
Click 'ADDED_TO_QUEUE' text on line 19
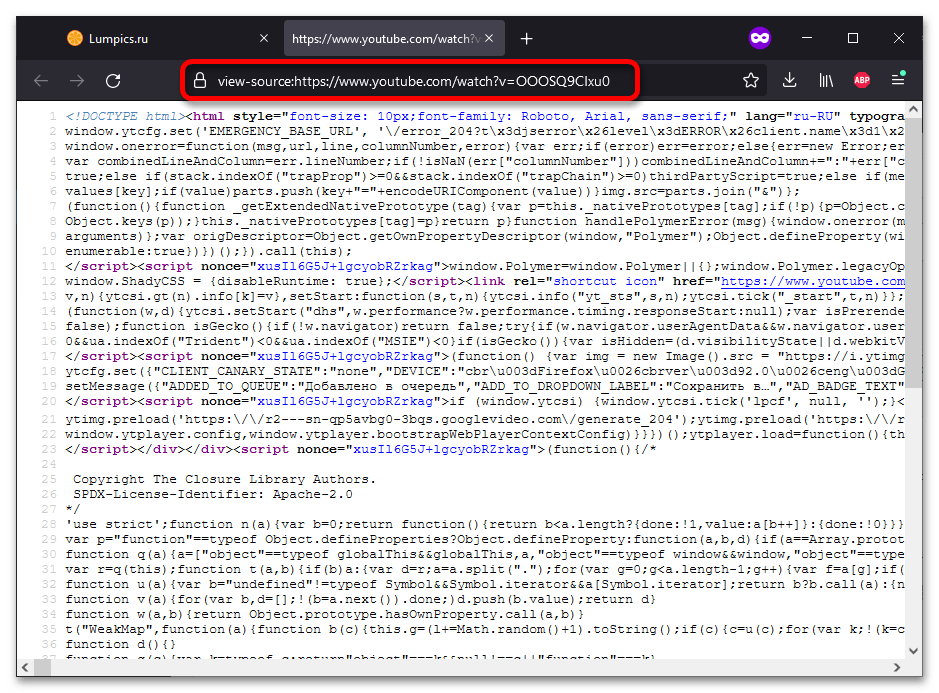coord(225,386)
